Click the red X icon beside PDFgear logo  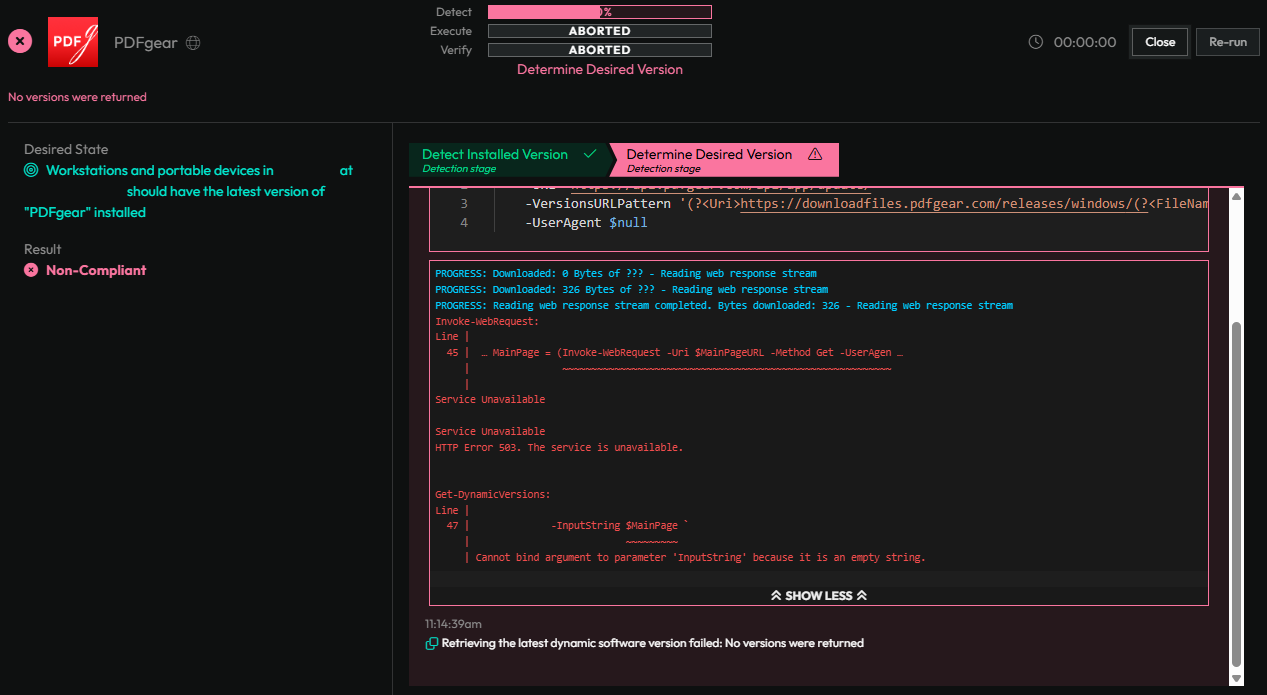point(20,42)
